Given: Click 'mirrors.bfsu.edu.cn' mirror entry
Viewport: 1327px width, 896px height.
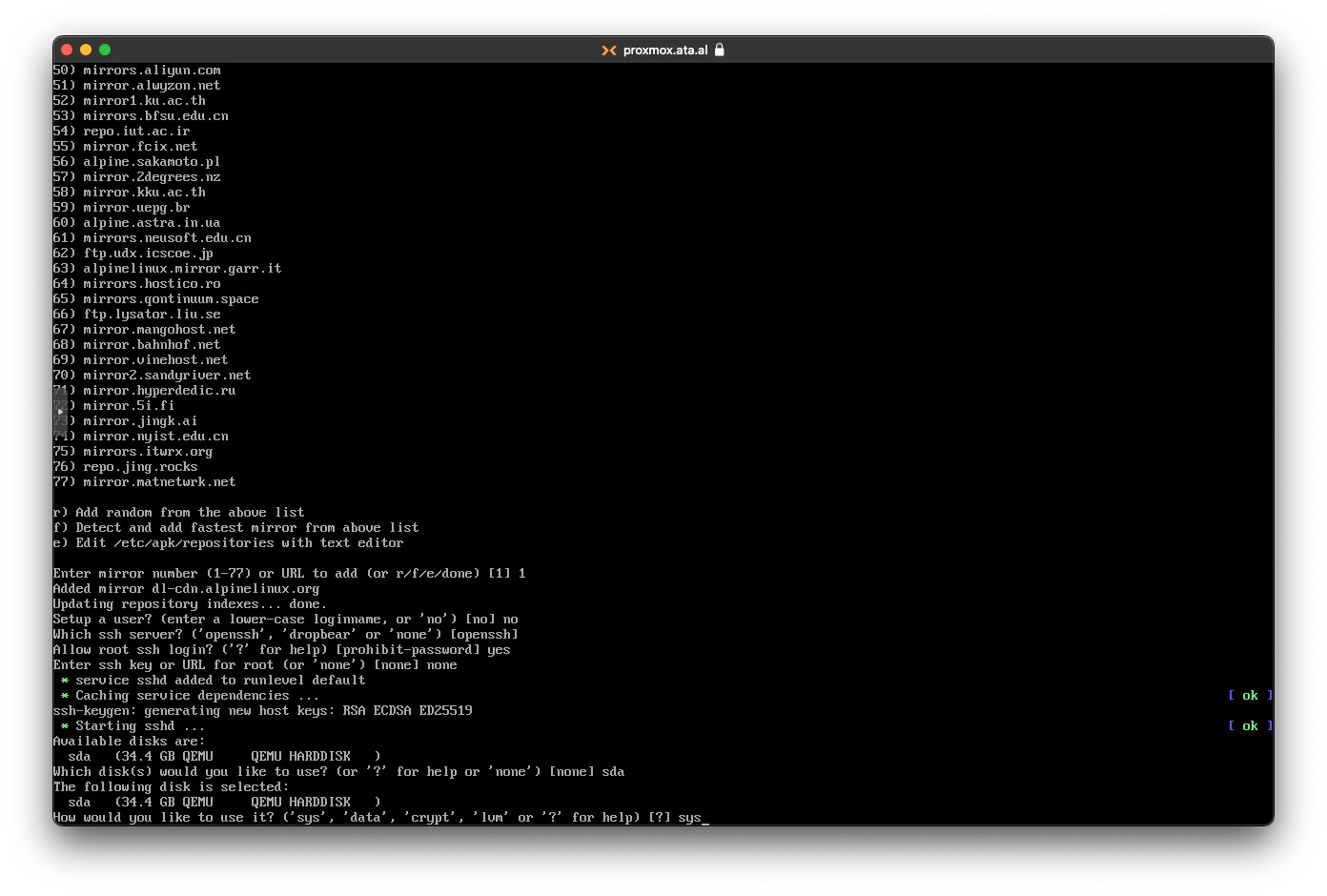Looking at the screenshot, I should (141, 116).
